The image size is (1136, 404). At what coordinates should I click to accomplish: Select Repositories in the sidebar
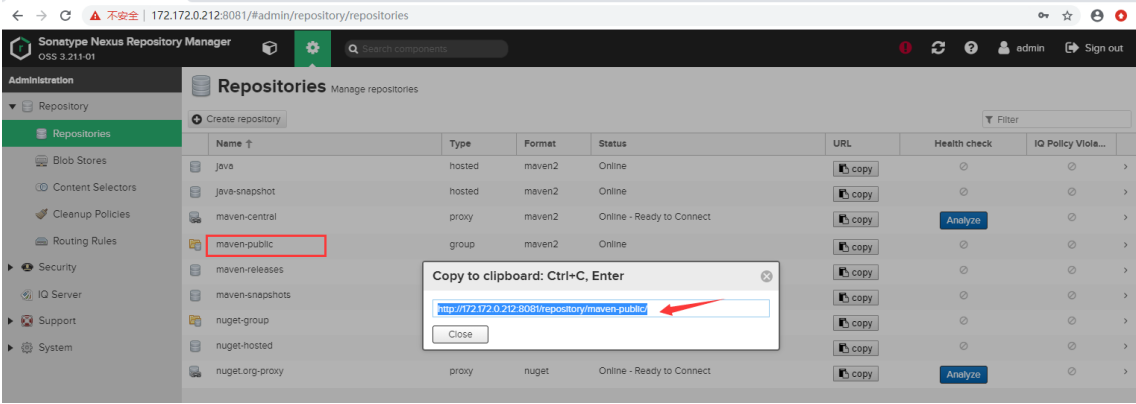(91, 134)
